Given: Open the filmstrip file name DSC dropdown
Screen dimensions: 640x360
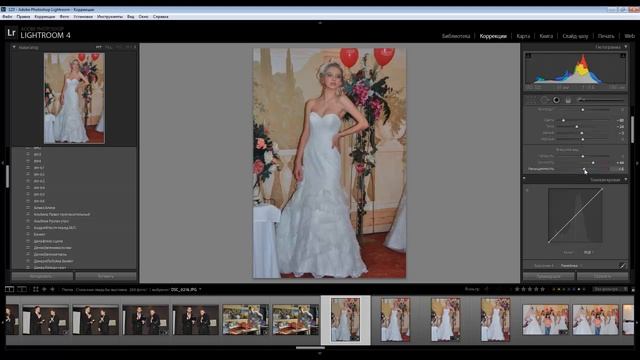Looking at the screenshot, I should coord(186,289).
